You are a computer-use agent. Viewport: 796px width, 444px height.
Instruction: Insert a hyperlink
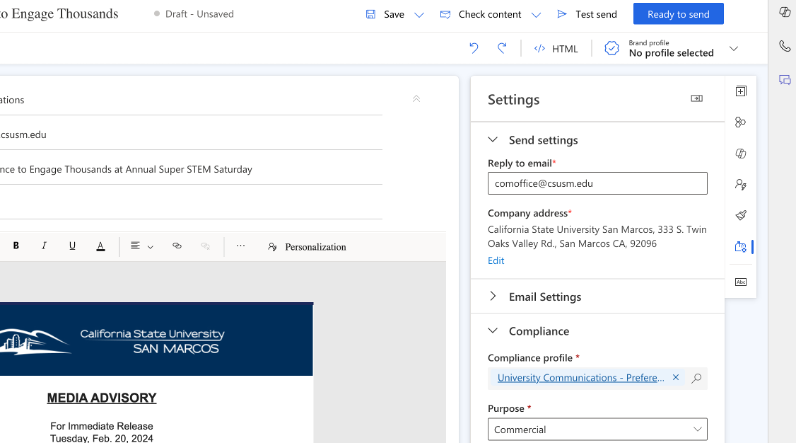(177, 246)
